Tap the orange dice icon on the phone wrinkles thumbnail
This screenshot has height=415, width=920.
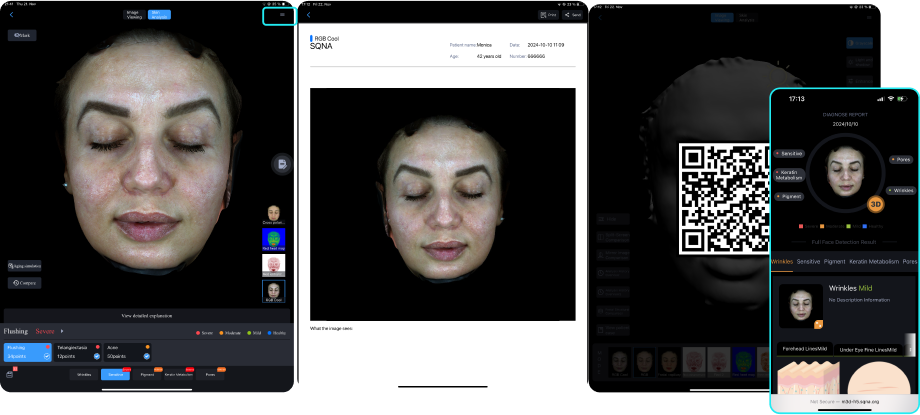click(818, 324)
